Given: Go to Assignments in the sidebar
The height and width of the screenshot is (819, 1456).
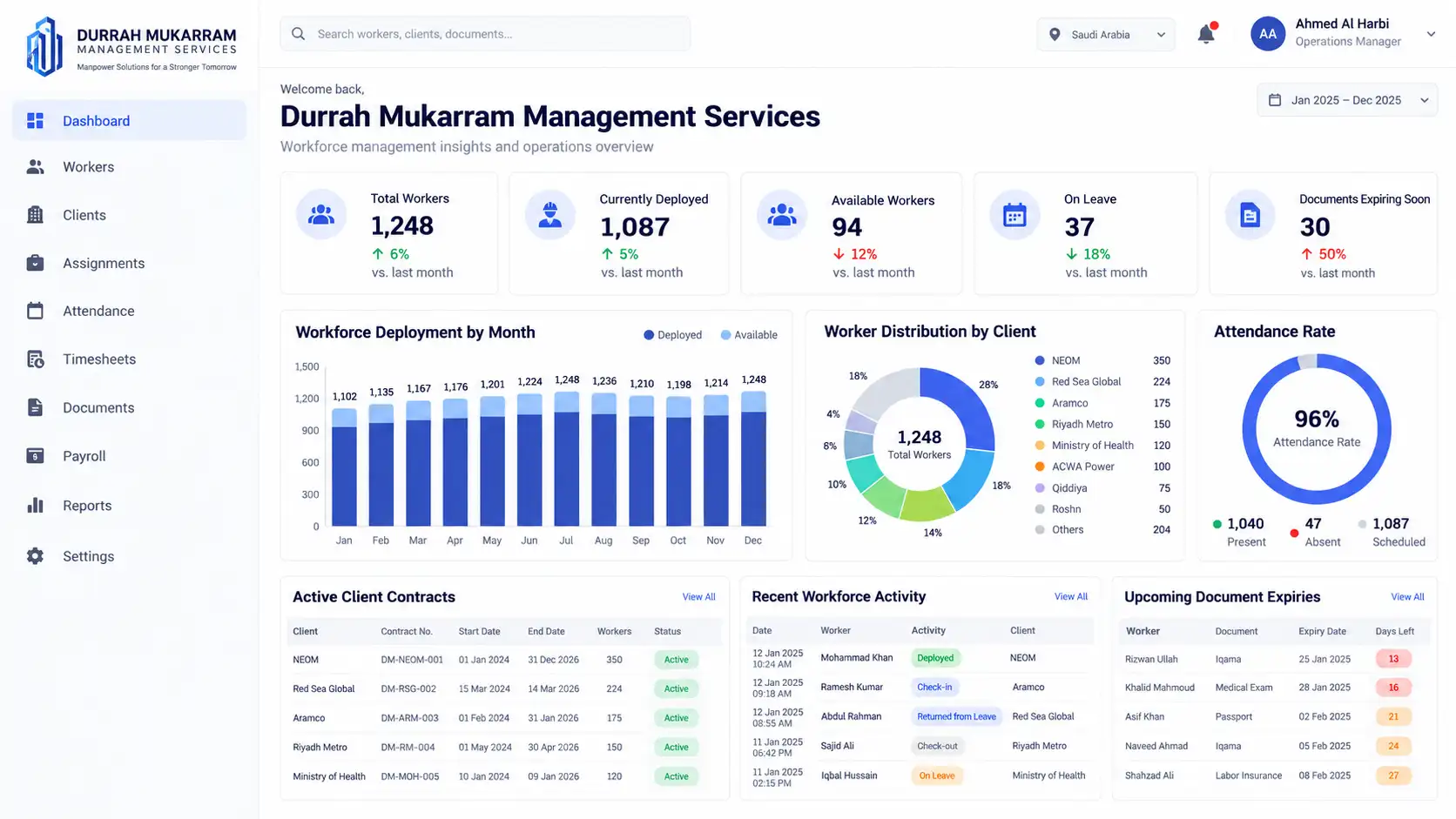Looking at the screenshot, I should click(129, 263).
